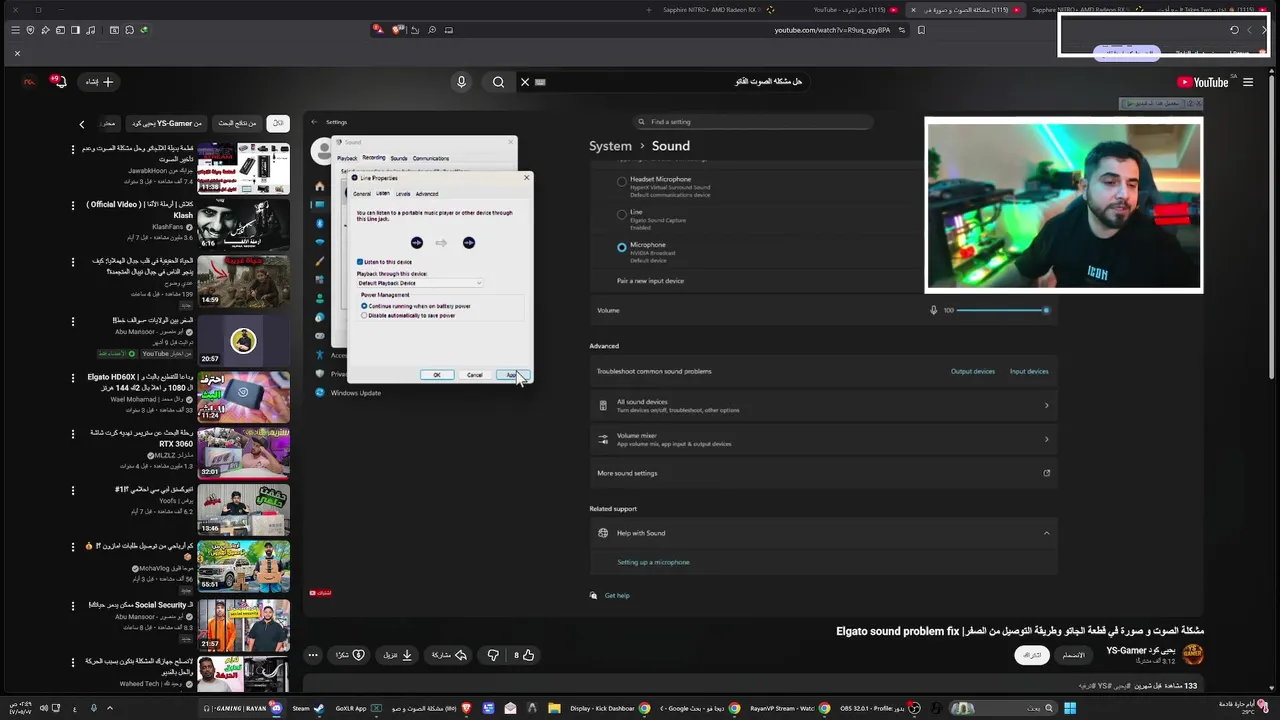Open Get help link
This screenshot has width=1280, height=720.
pyautogui.click(x=617, y=596)
